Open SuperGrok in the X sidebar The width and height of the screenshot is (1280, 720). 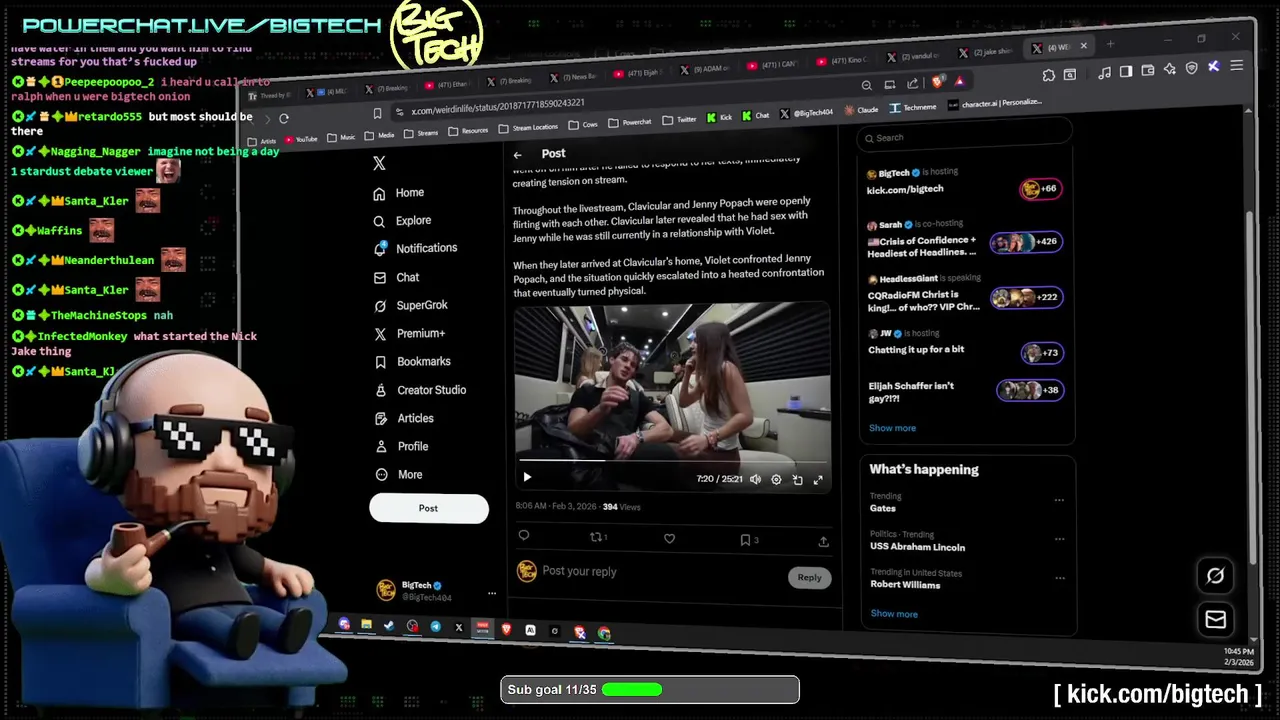pyautogui.click(x=411, y=305)
